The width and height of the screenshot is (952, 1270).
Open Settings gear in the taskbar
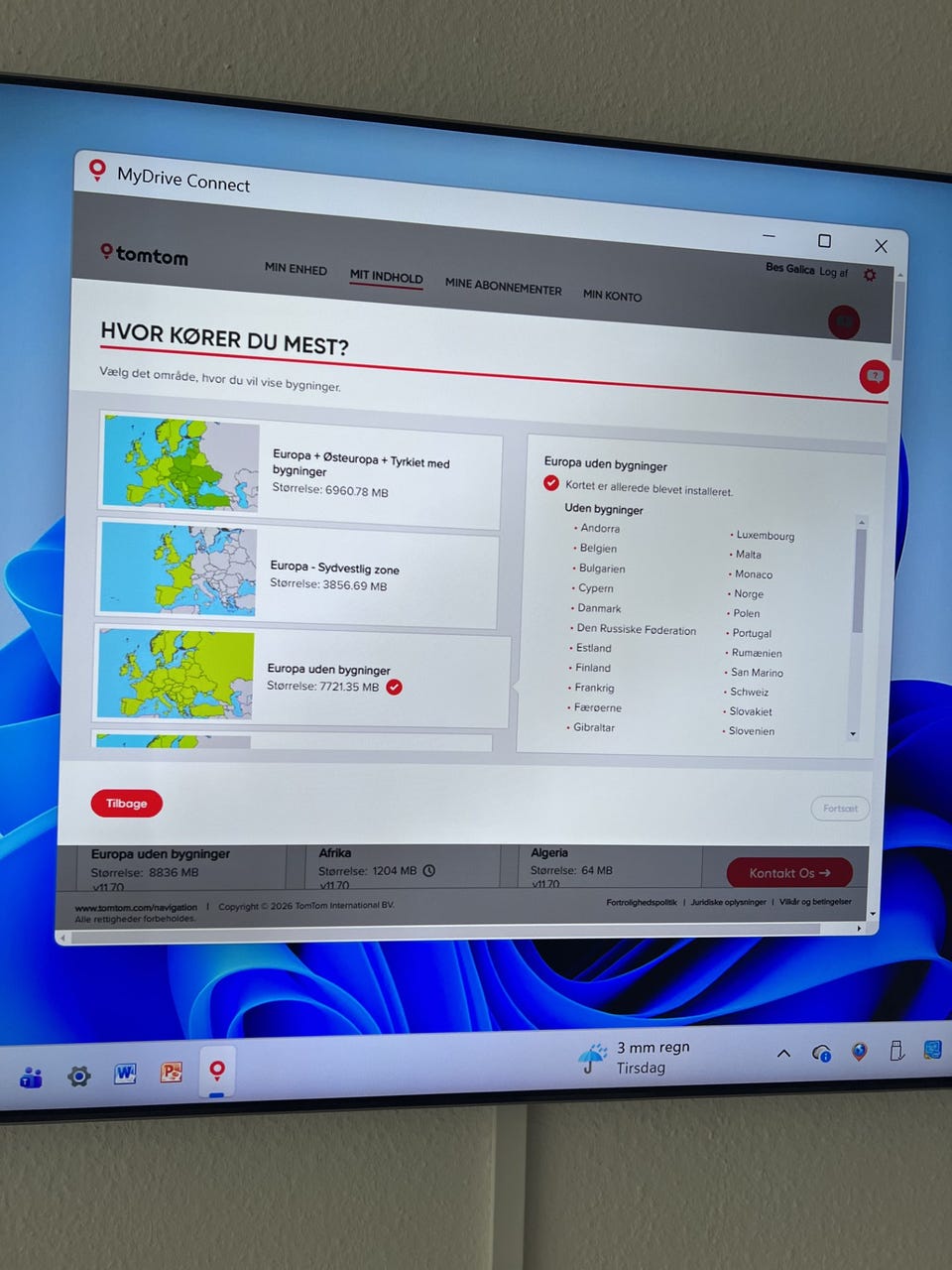[78, 1076]
